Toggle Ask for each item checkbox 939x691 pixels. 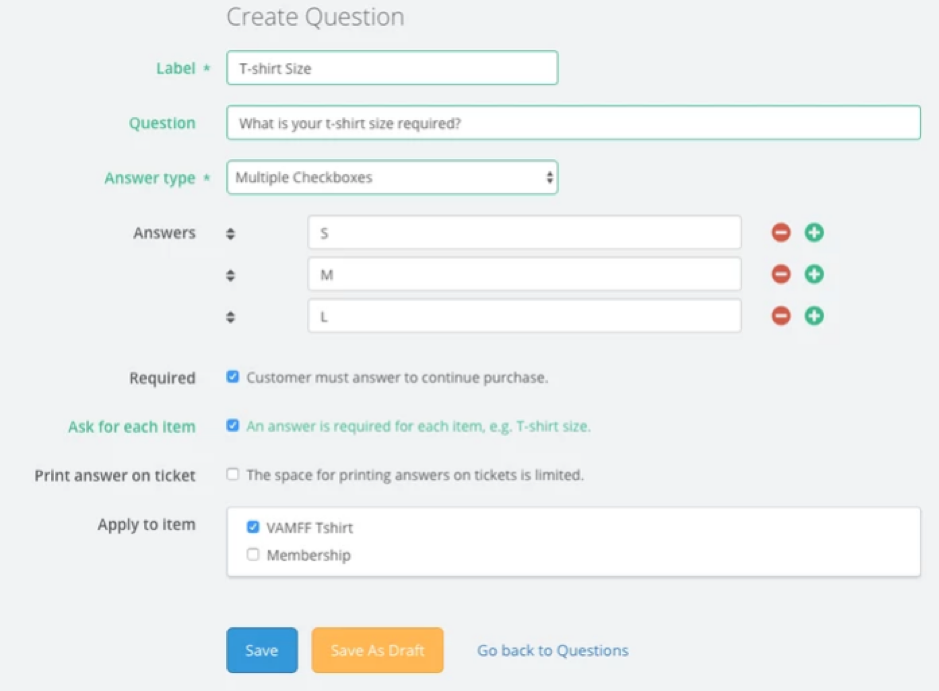232,425
